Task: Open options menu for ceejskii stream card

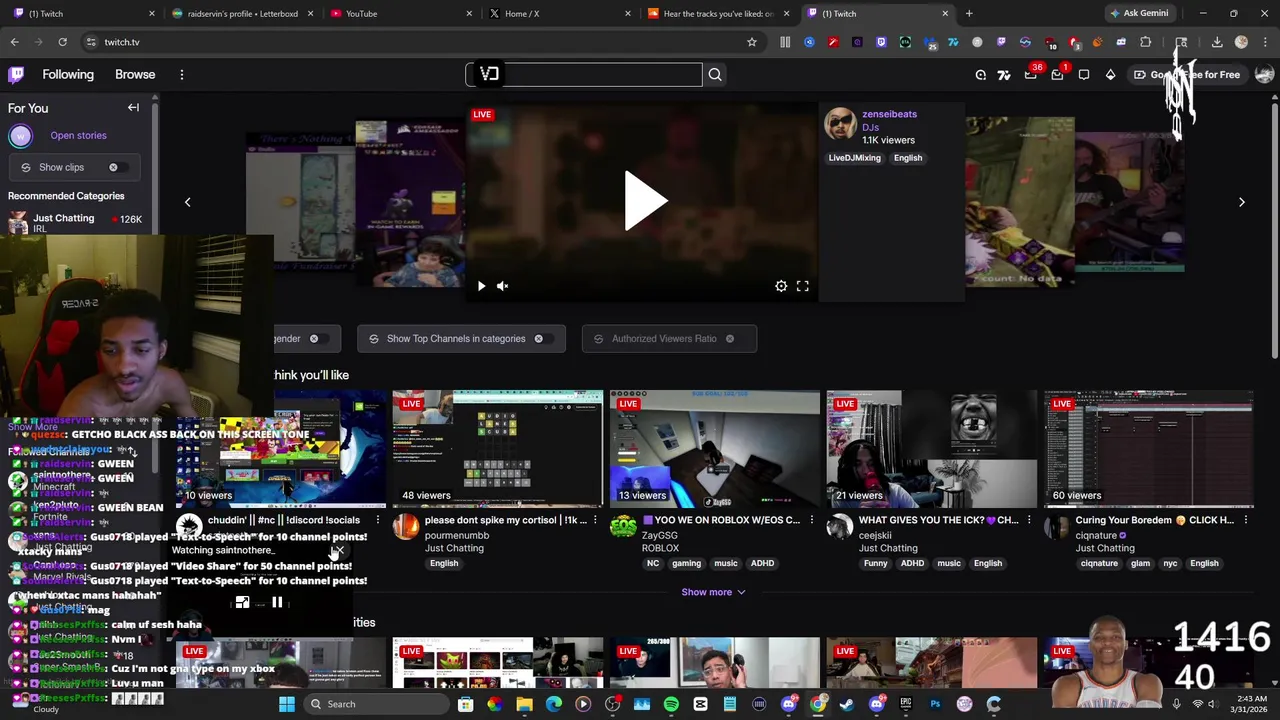Action: point(1029,520)
